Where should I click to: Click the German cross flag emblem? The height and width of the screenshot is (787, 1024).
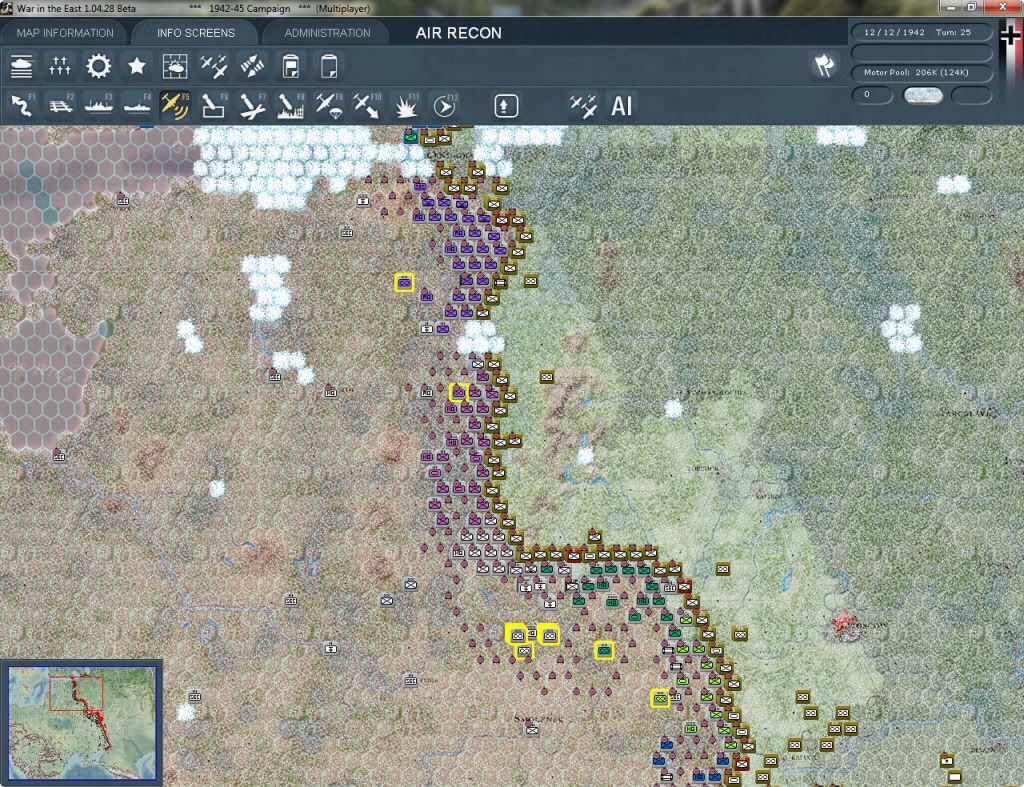(1010, 35)
